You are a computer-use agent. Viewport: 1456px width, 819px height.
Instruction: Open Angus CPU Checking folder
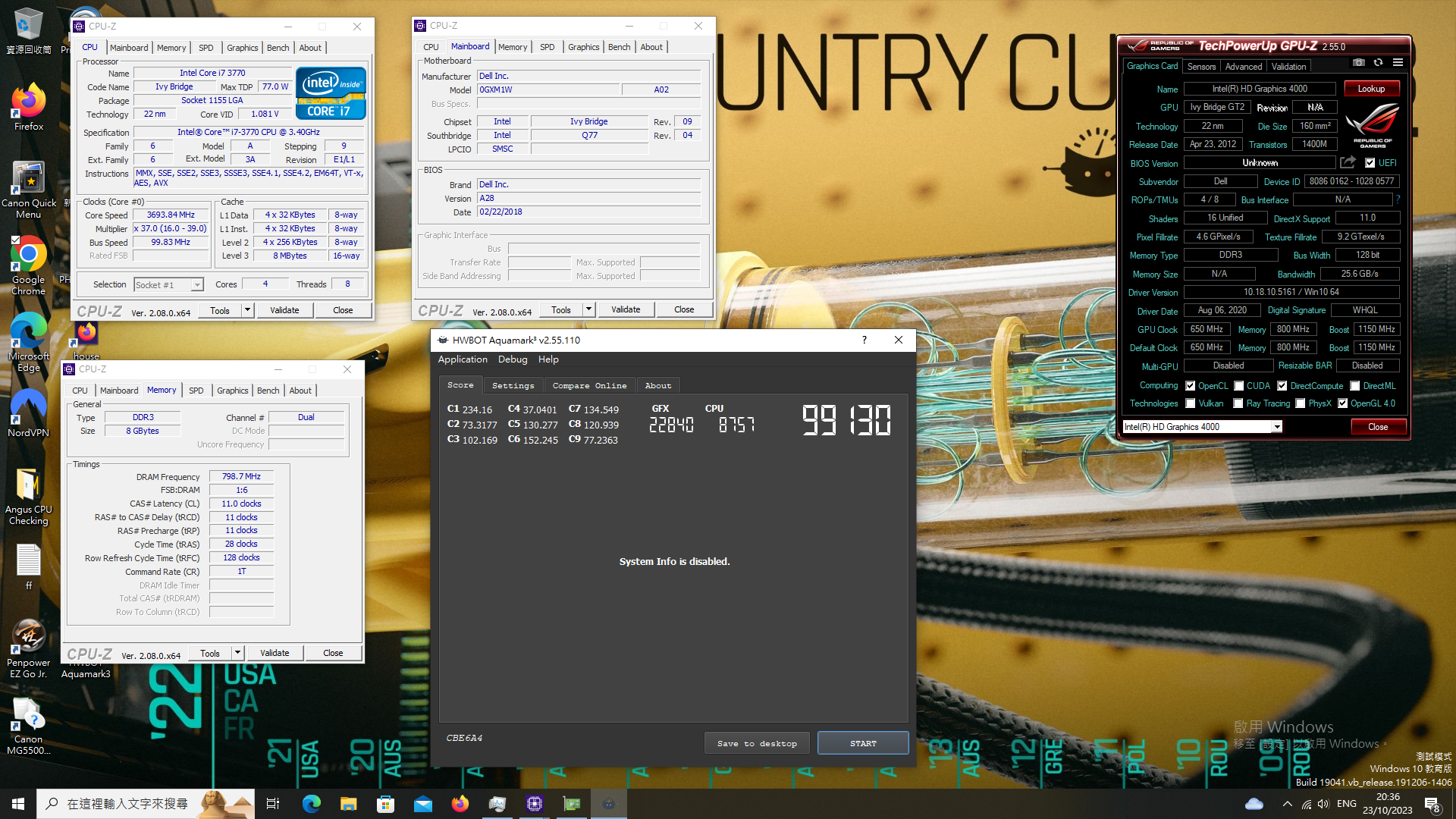pos(29,497)
